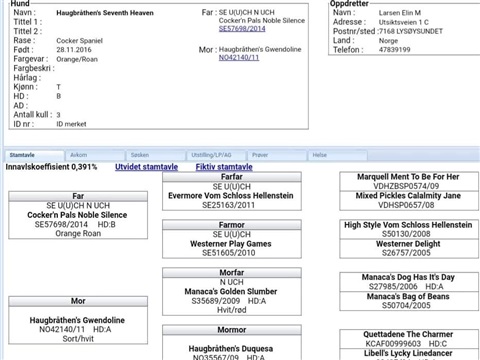480x360 pixels.
Task: Click Evermore Vom Schloss Hellenstein in Farfar box
Action: click(x=231, y=196)
